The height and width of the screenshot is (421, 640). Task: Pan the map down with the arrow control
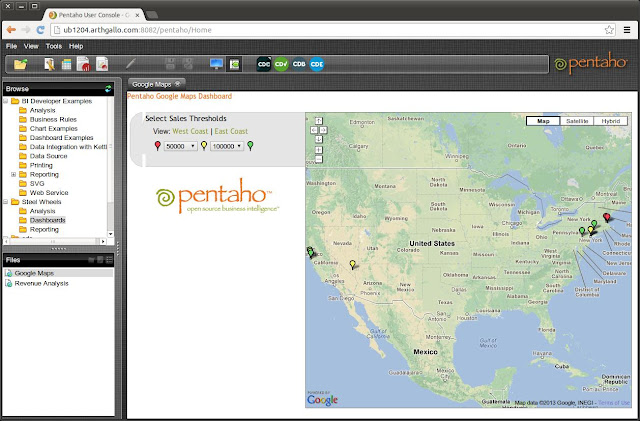point(319,139)
